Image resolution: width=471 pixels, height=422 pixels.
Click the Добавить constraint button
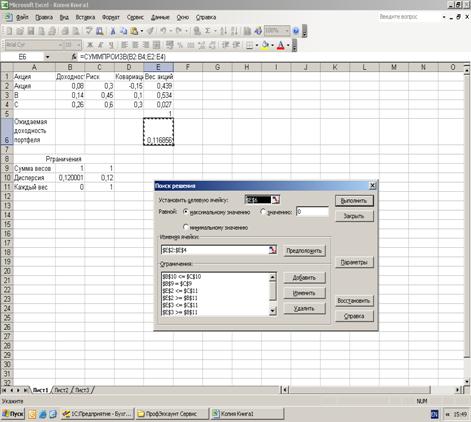[x=304, y=278]
